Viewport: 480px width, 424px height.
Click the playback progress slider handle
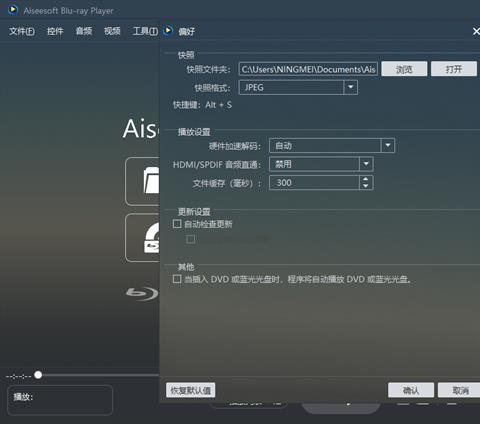(x=38, y=375)
